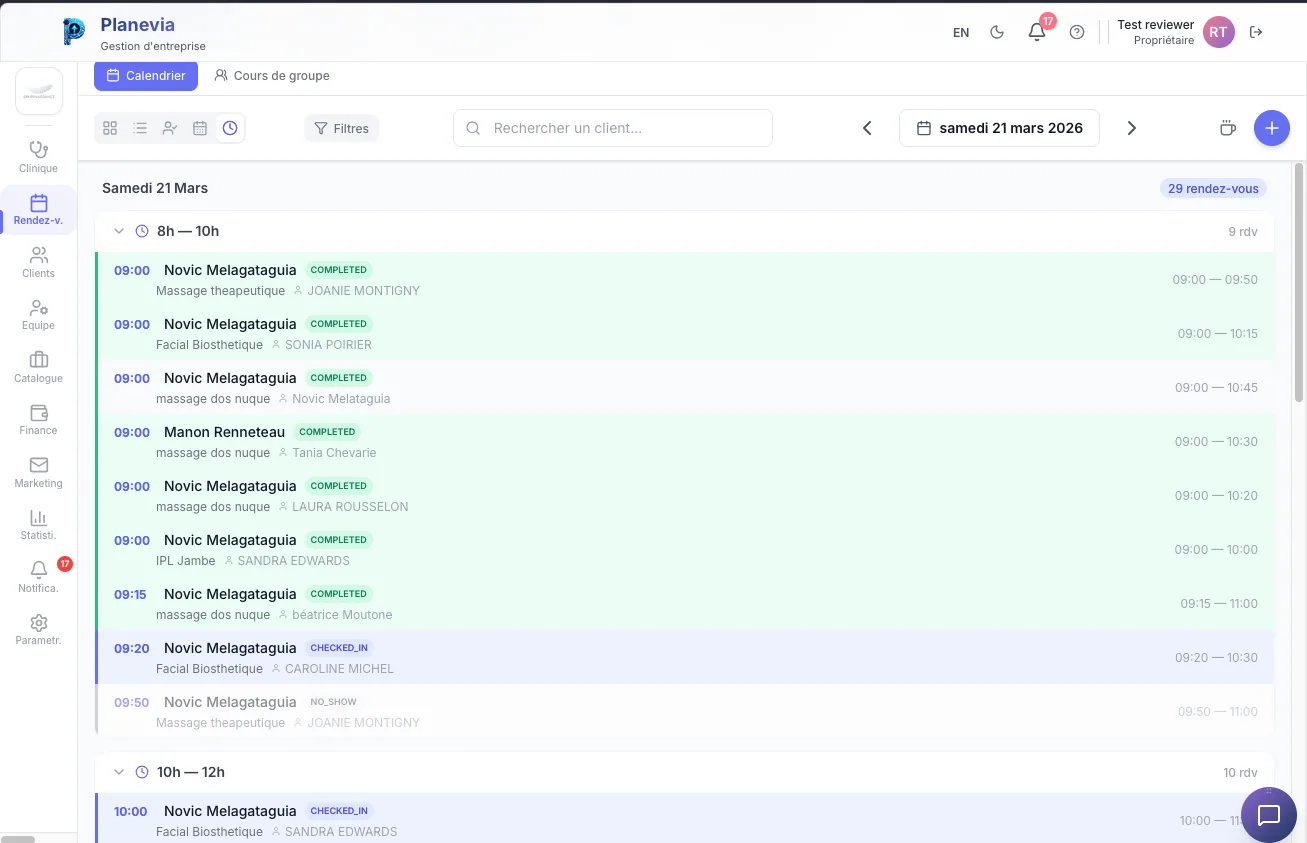Open the LAURA ROUSSELON appointment
This screenshot has height=843, width=1307.
coord(685,495)
